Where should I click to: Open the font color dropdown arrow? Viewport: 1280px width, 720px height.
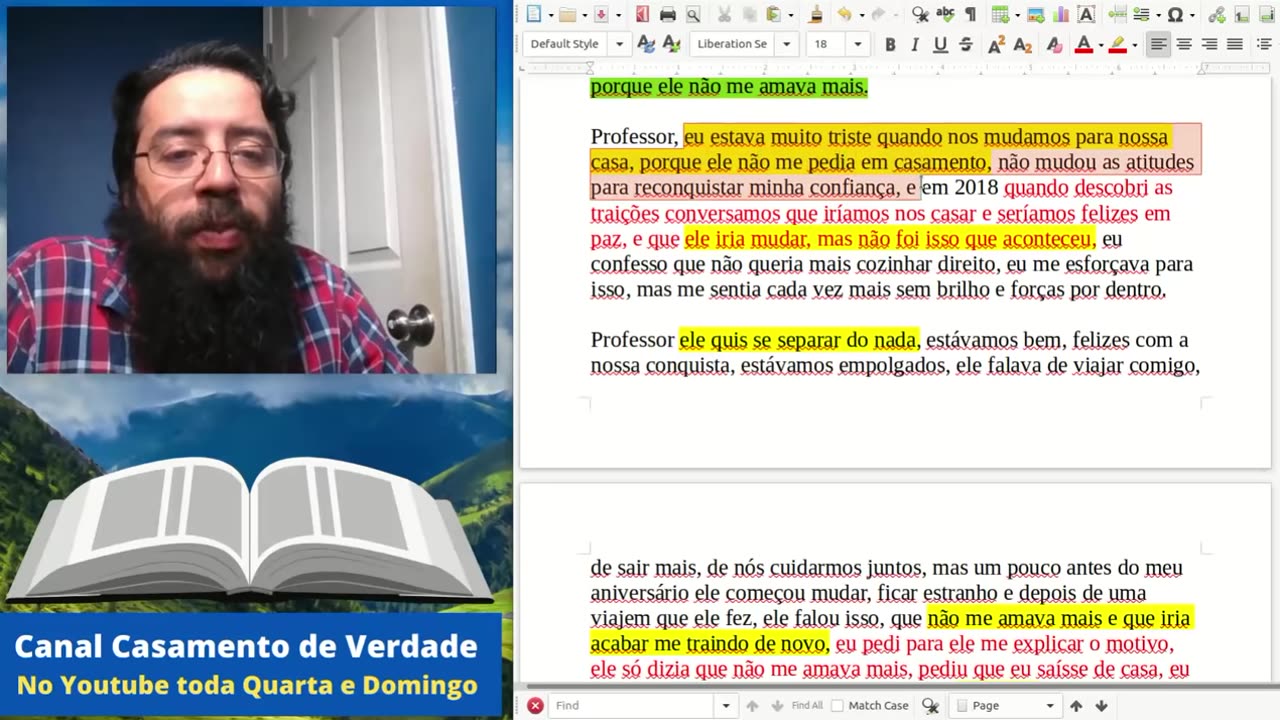1100,44
